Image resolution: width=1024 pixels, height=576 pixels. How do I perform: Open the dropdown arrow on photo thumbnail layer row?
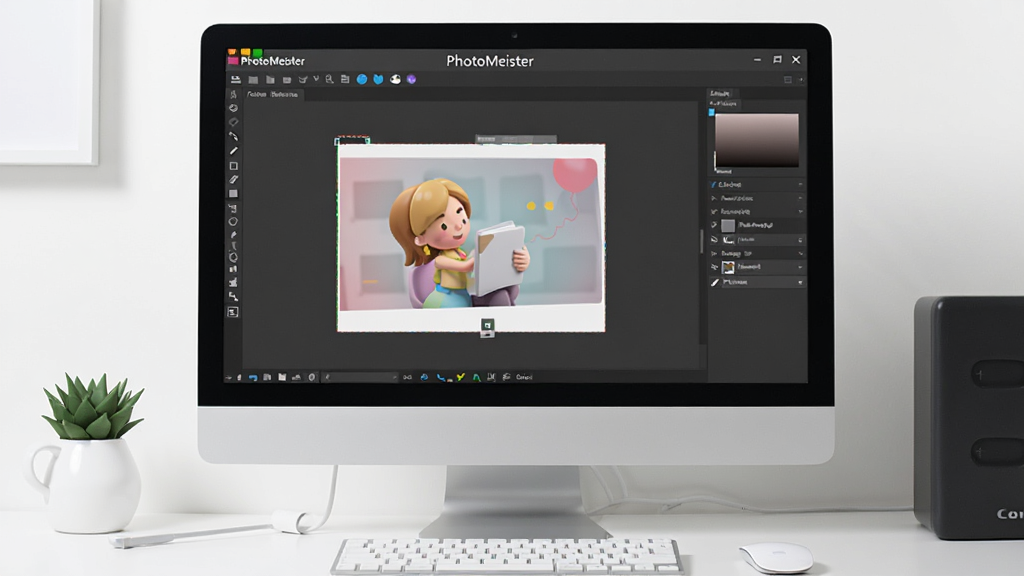[x=800, y=267]
